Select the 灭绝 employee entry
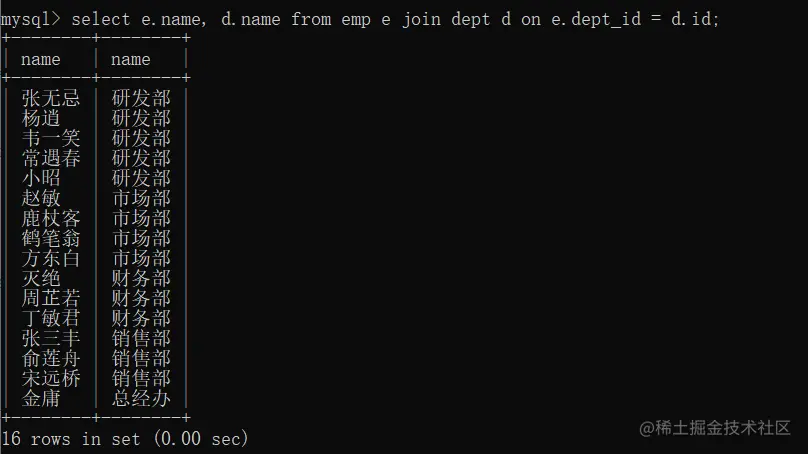This screenshot has height=454, width=808. tap(41, 278)
